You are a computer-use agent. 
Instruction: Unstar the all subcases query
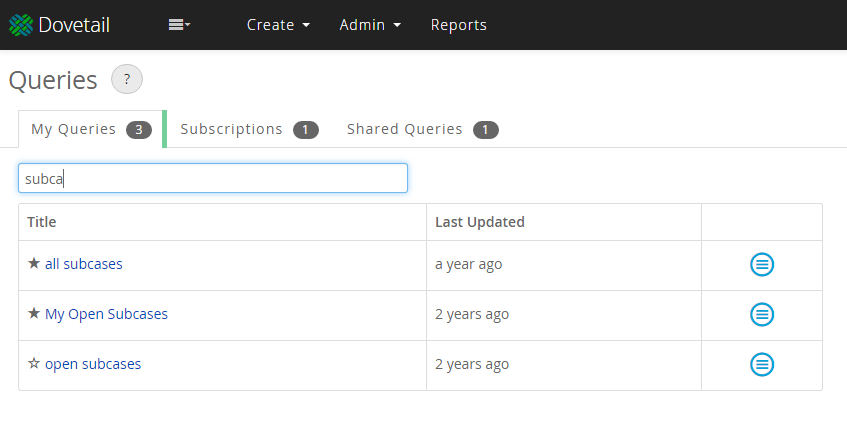[x=34, y=264]
